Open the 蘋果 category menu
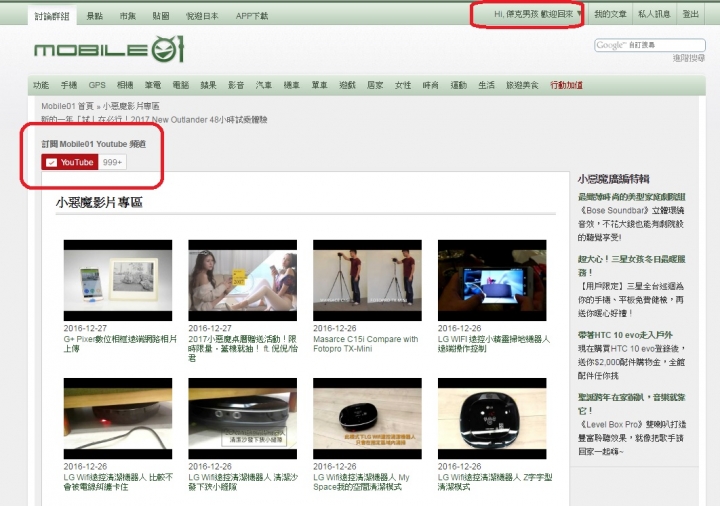Viewport: 720px width, 506px height. (x=208, y=85)
